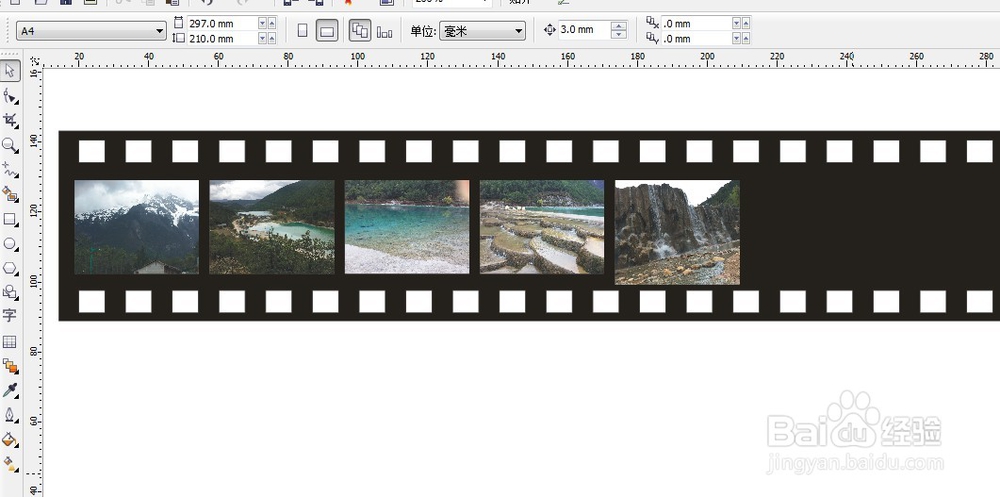Select the Fill bucket tool
This screenshot has width=1000, height=497.
[10, 439]
